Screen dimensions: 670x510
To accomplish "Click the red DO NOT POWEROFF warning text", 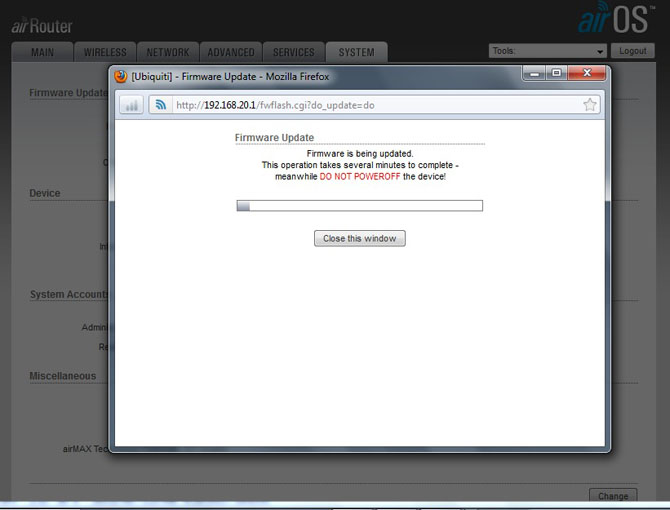I will (360, 176).
